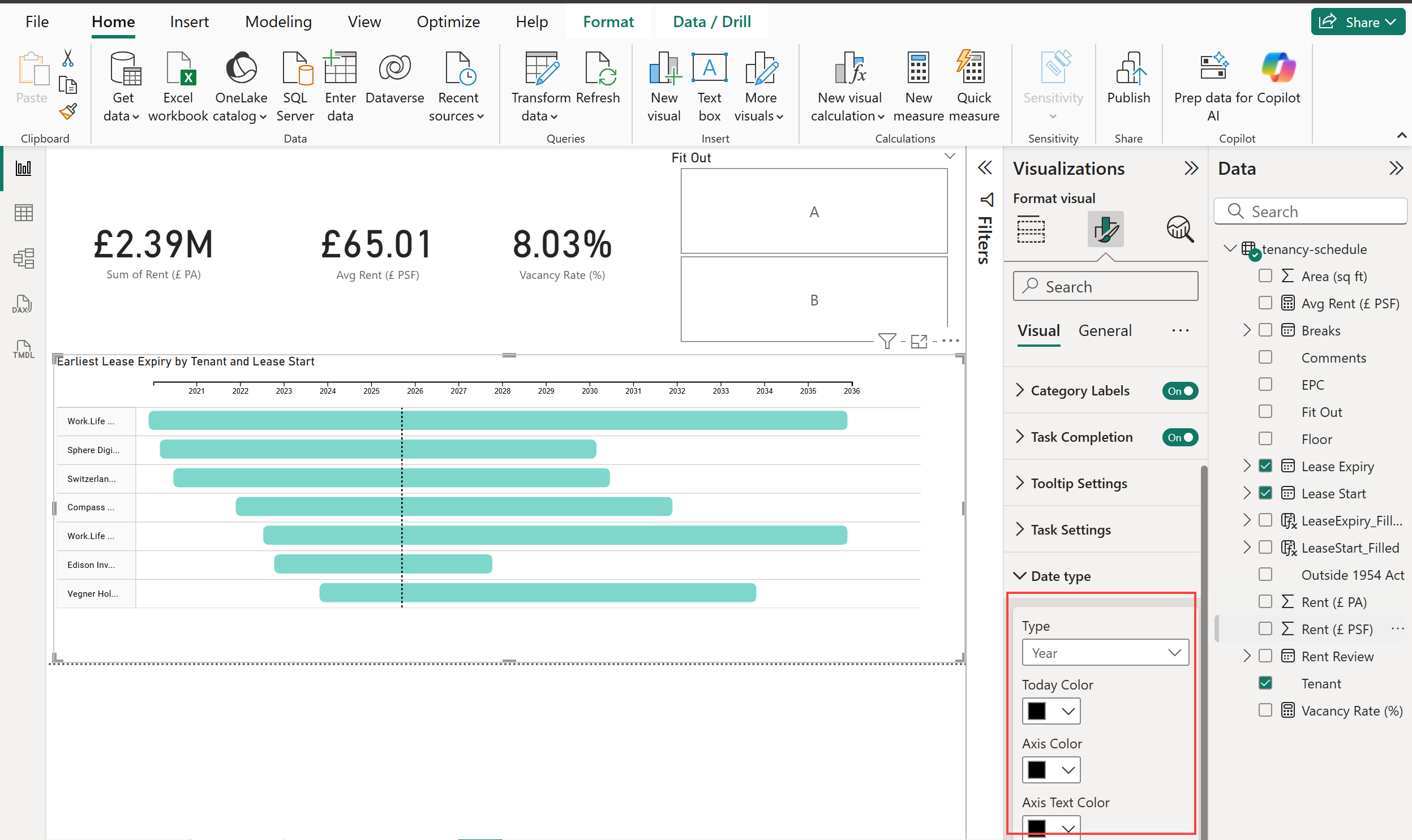
Task: Click the Format Painter brush icon
Action: pos(68,111)
